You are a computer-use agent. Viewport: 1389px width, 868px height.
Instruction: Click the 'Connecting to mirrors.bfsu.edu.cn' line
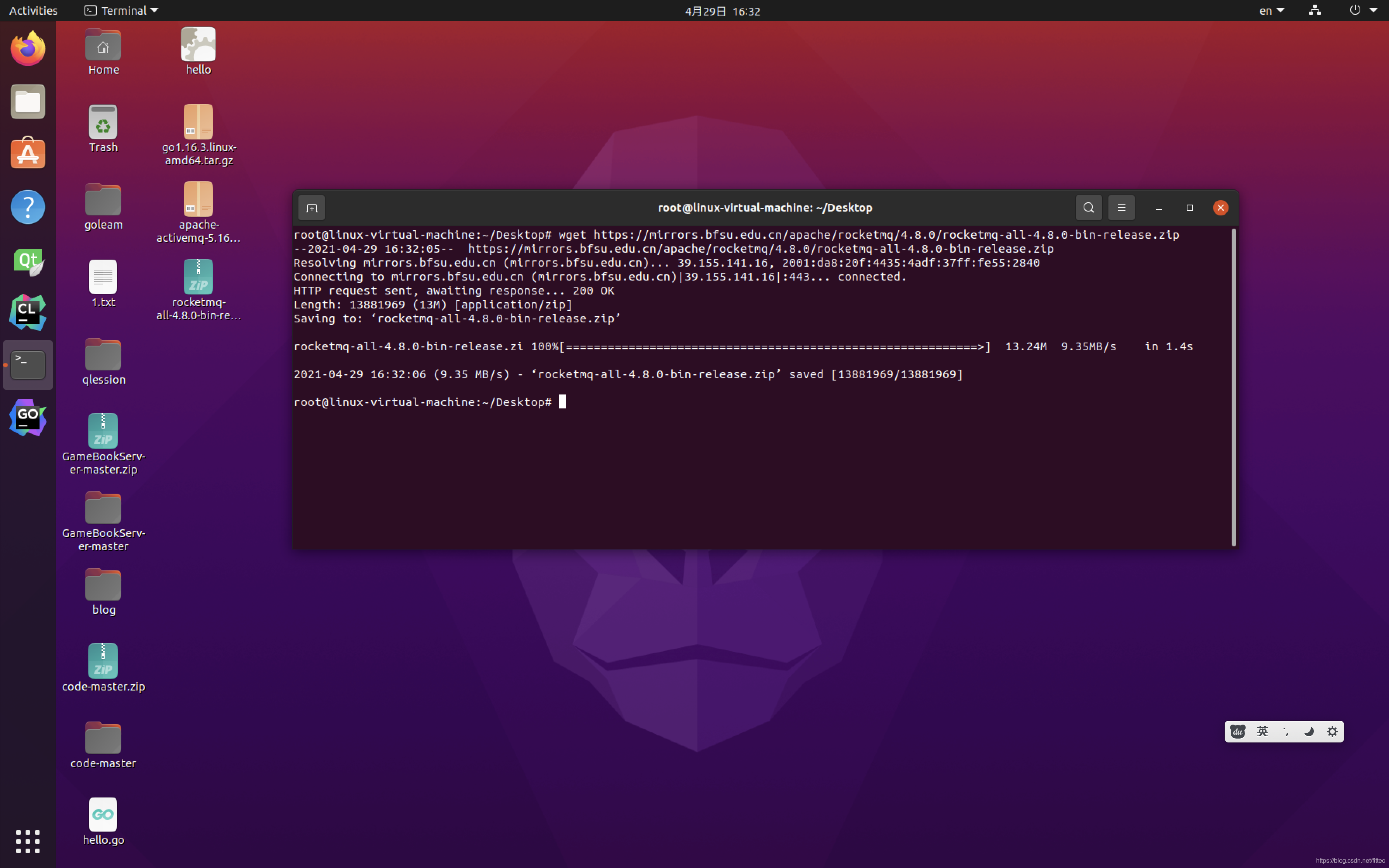(x=600, y=277)
